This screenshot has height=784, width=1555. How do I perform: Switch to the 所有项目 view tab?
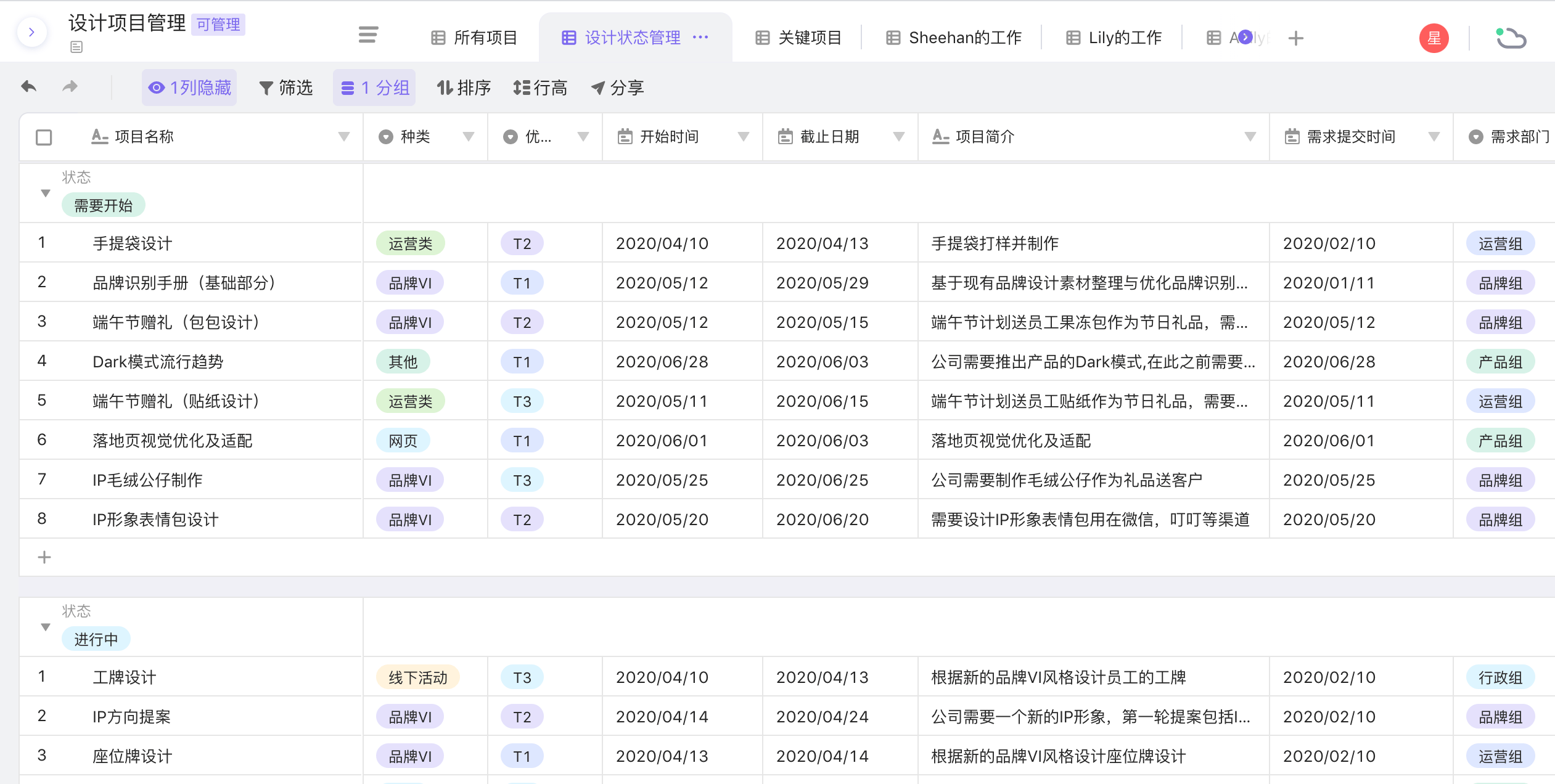point(474,38)
